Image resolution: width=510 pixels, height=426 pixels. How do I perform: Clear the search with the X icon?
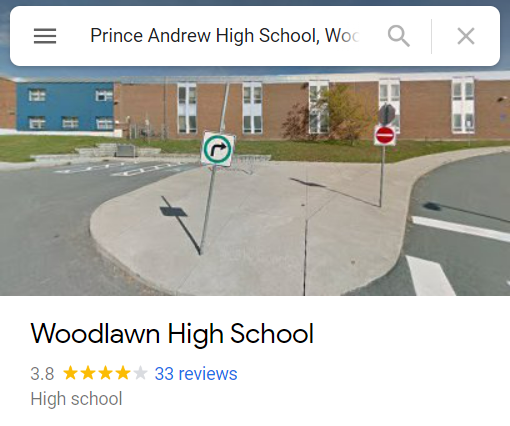[466, 36]
